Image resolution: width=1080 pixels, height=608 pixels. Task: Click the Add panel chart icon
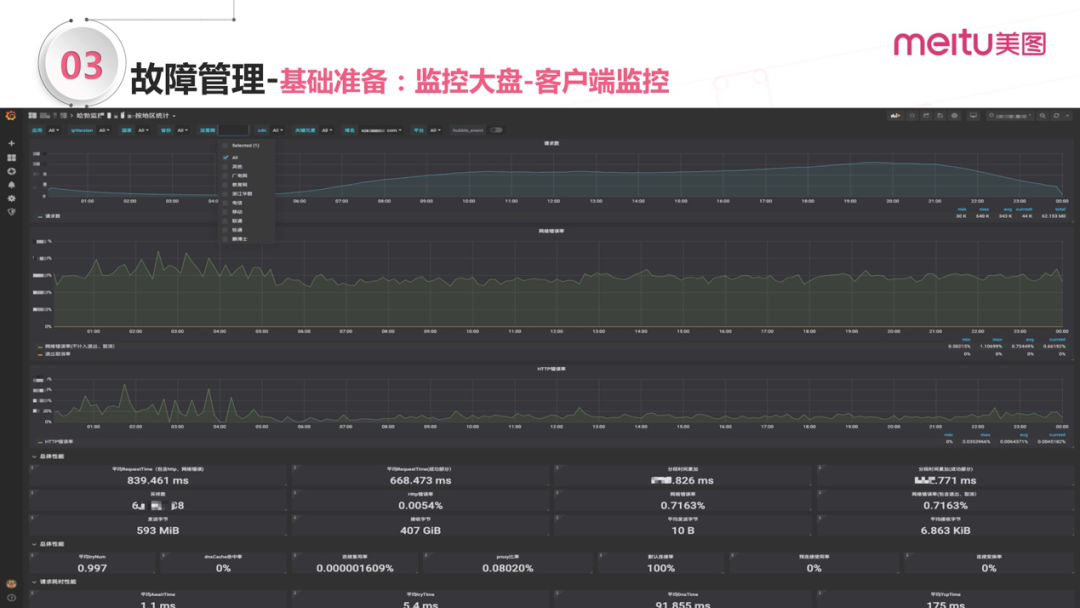[x=895, y=116]
